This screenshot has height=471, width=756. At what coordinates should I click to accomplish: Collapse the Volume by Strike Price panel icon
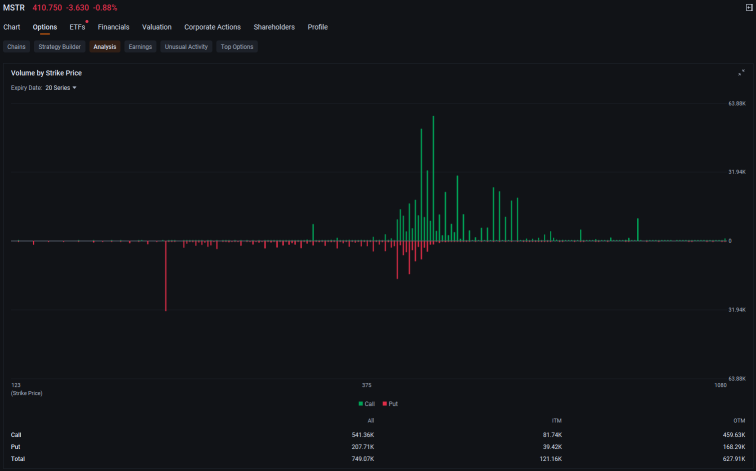[x=741, y=73]
